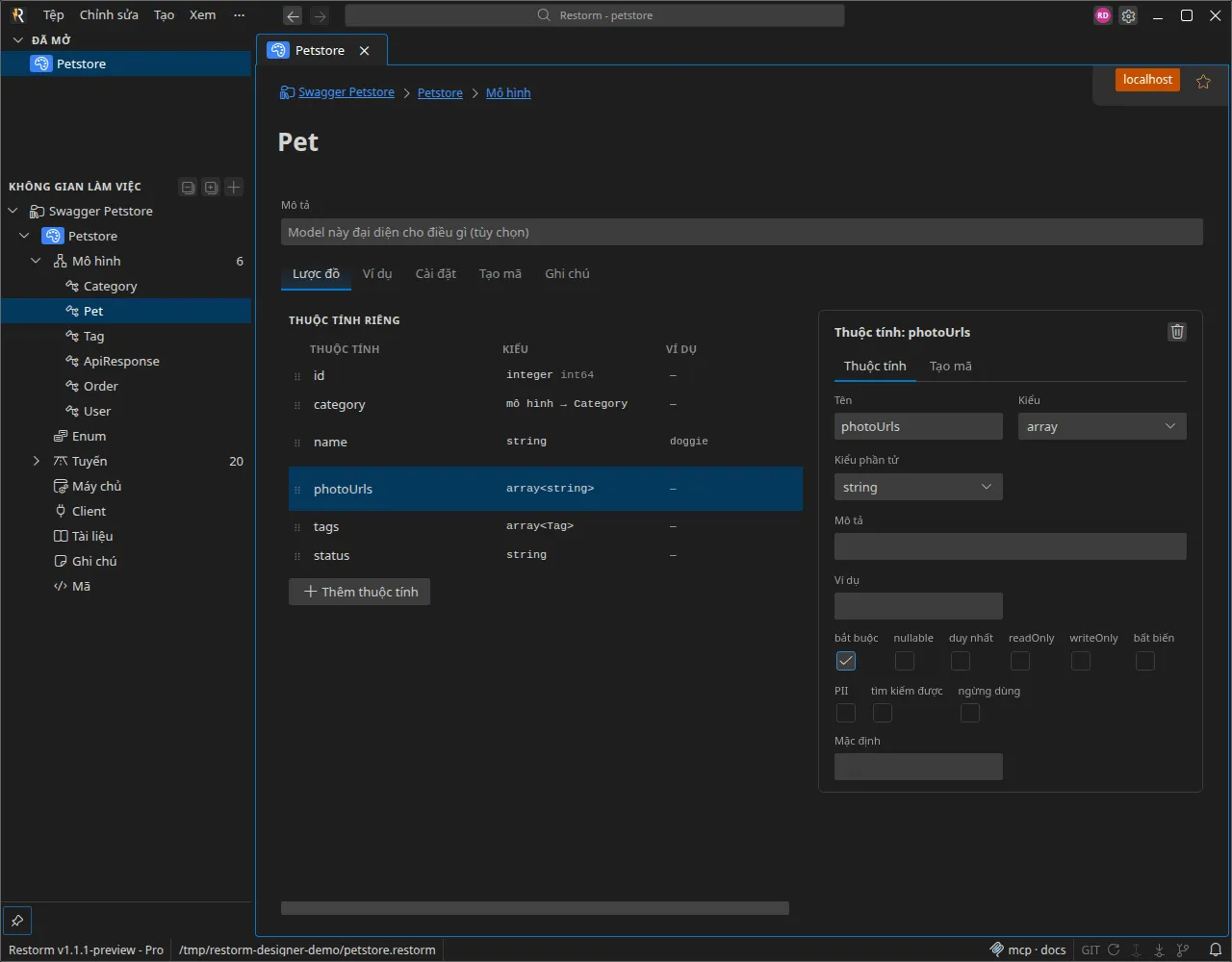Enable the readOnly checkbox
The image size is (1232, 962).
coord(1020,661)
